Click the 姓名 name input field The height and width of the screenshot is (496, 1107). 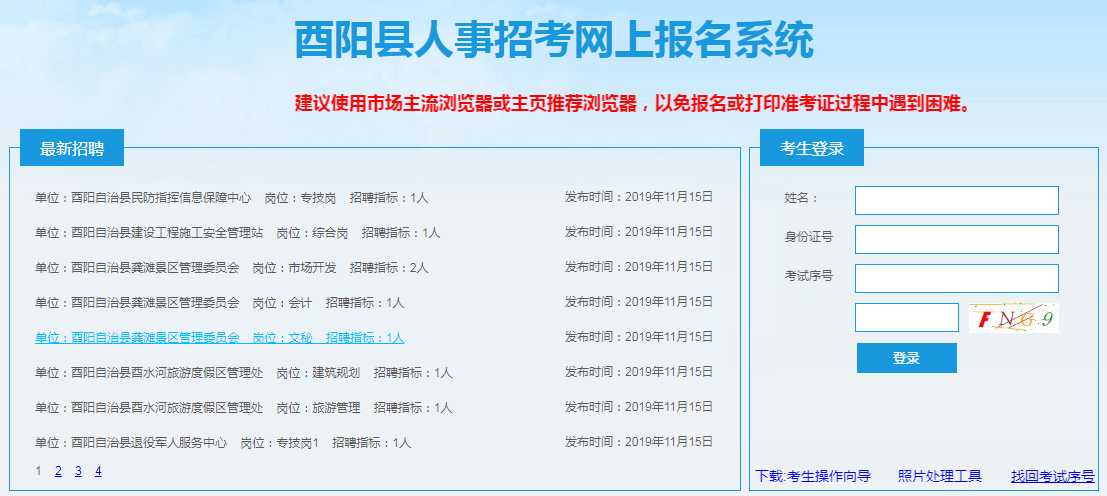click(x=956, y=200)
